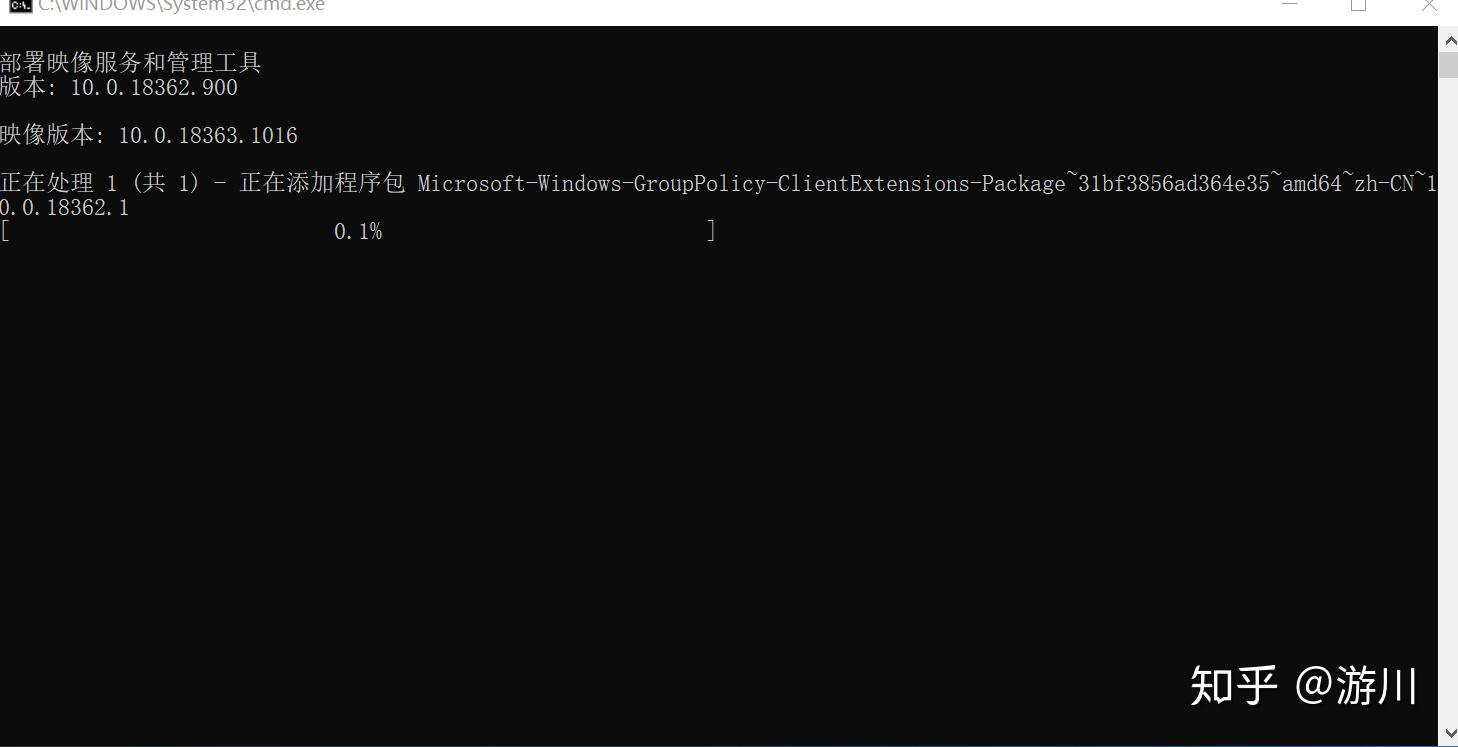
Task: Click the version number 10.0.18362.900
Action: pos(154,88)
